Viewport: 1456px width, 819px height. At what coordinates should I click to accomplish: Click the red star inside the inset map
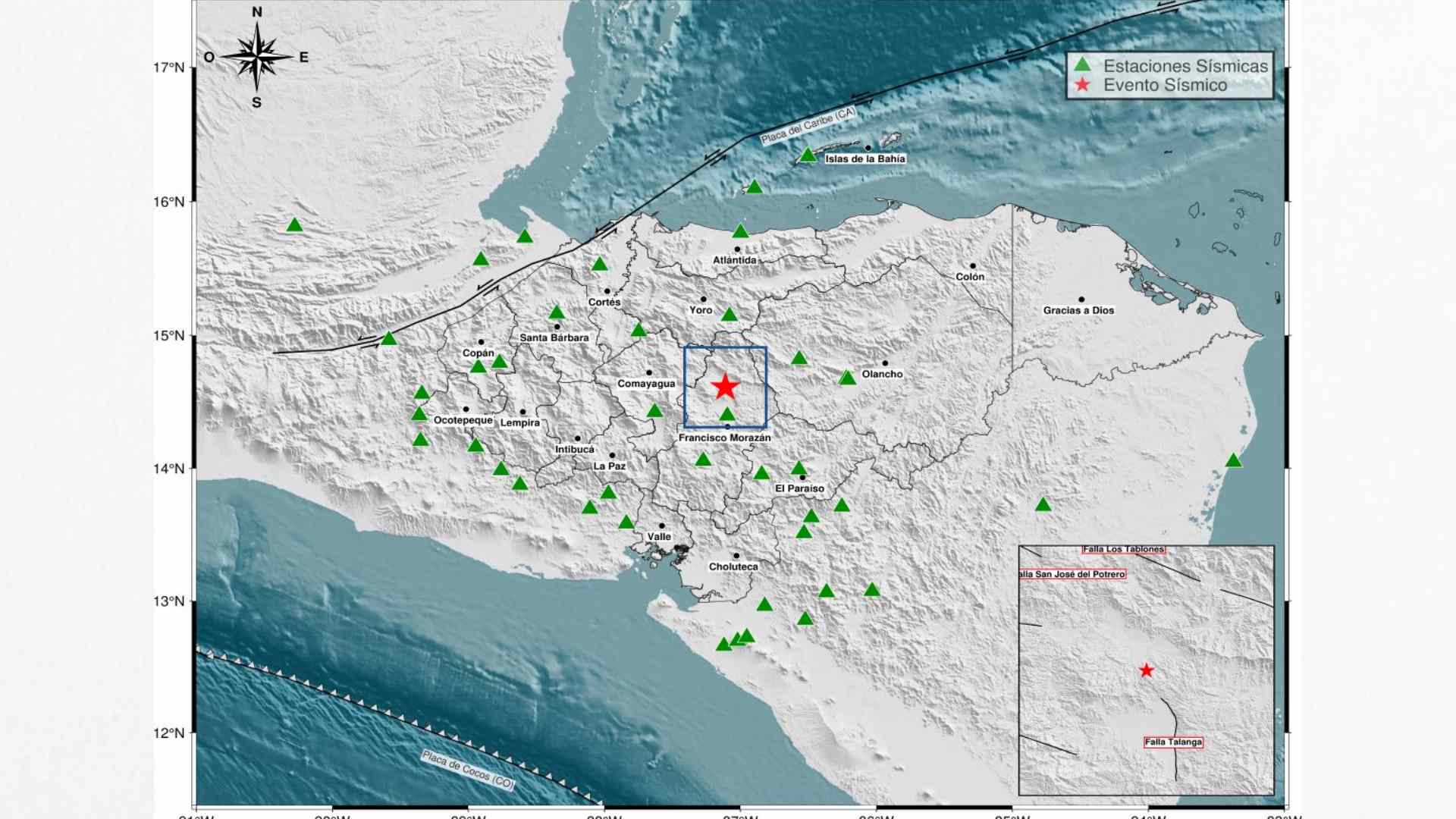tap(1147, 670)
